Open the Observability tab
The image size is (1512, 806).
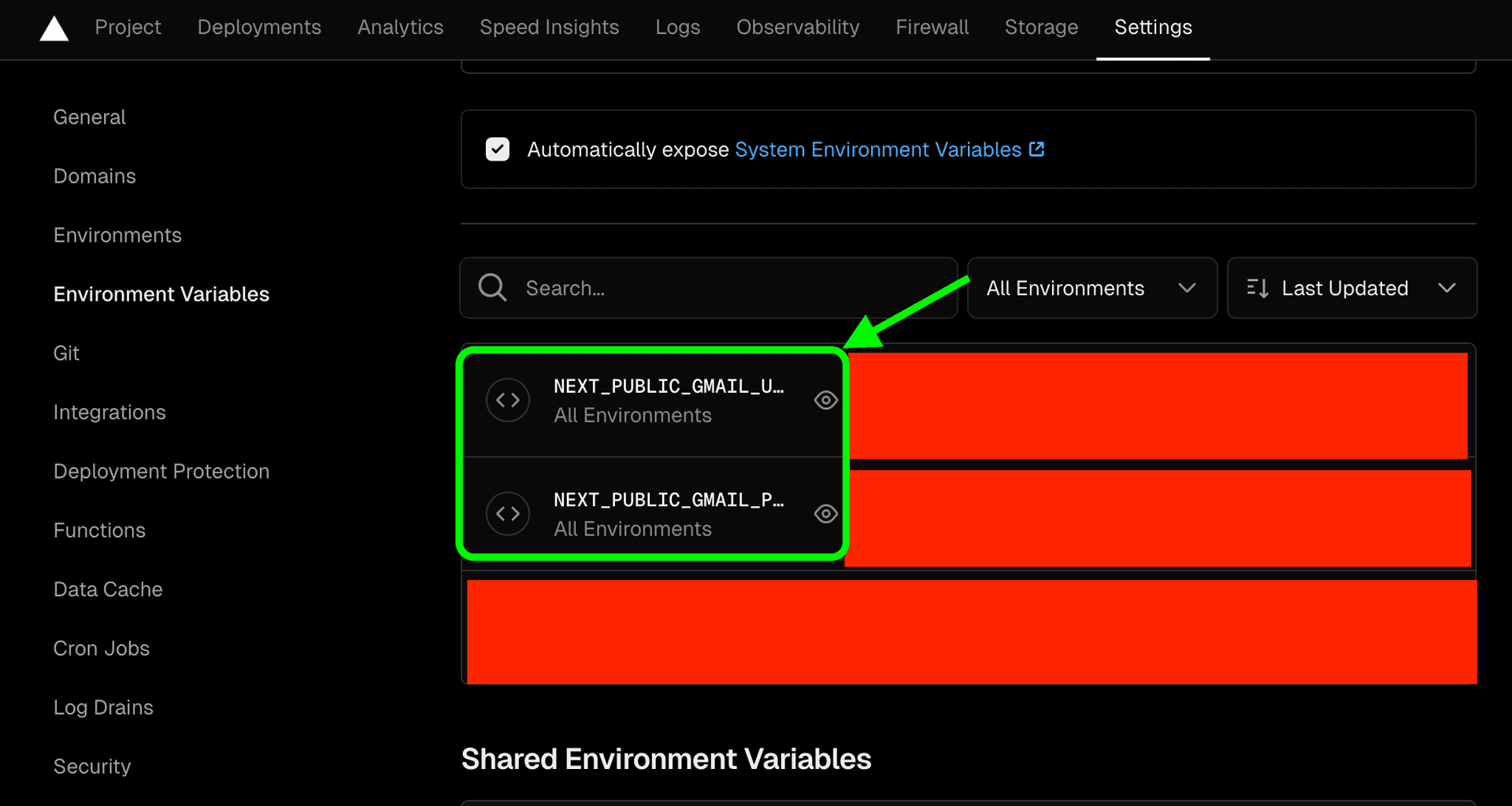798,28
